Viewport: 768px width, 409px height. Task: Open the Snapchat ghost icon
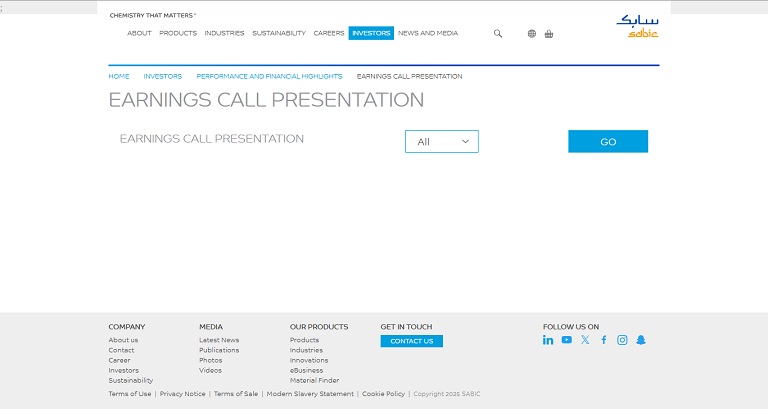point(641,340)
